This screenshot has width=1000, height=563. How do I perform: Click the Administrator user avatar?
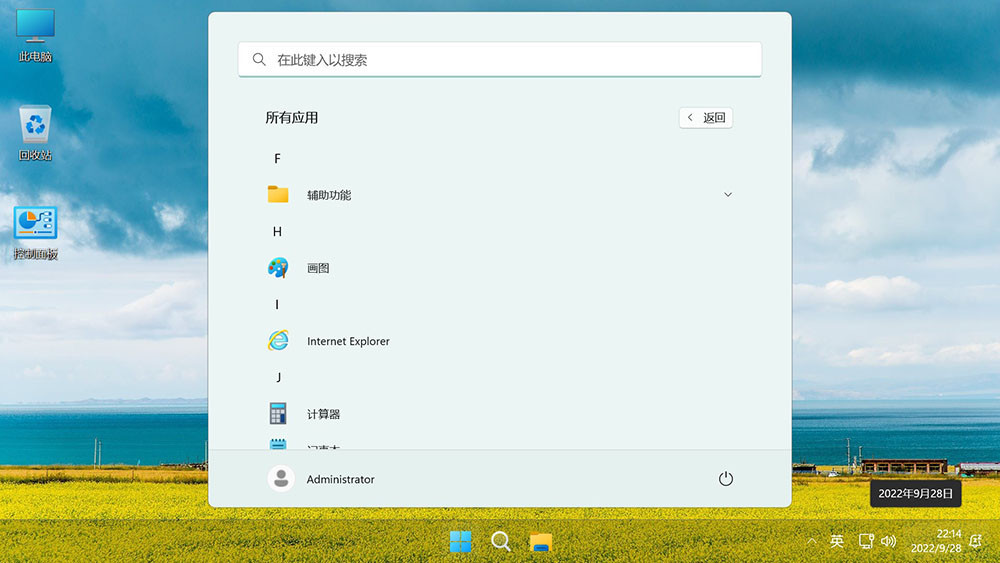click(x=281, y=479)
